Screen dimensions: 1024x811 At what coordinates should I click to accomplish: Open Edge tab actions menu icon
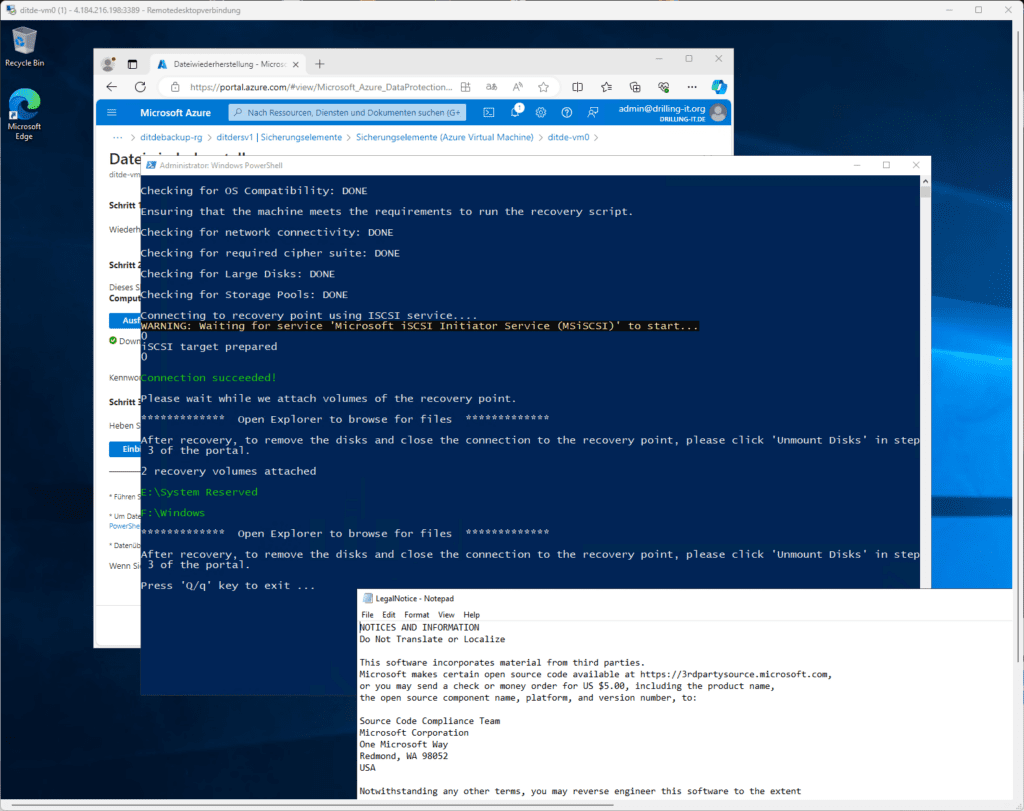tap(133, 64)
